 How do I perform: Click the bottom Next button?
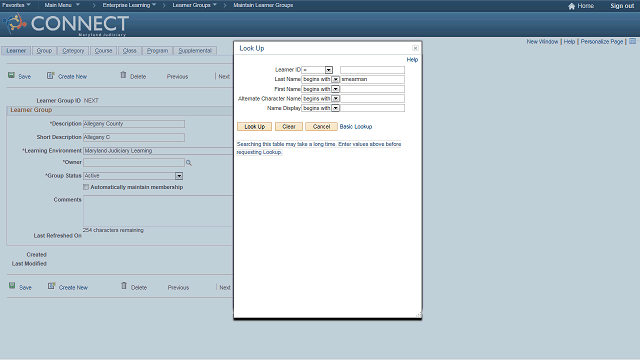tap(225, 287)
